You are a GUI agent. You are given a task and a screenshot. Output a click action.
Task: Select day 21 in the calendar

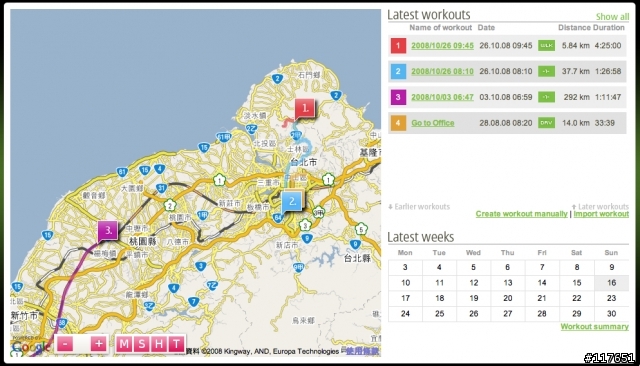(542, 298)
